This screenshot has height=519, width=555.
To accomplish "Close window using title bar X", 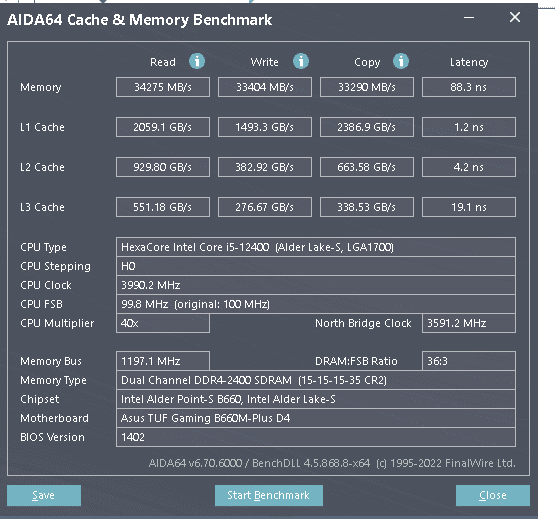I will pos(515,17).
